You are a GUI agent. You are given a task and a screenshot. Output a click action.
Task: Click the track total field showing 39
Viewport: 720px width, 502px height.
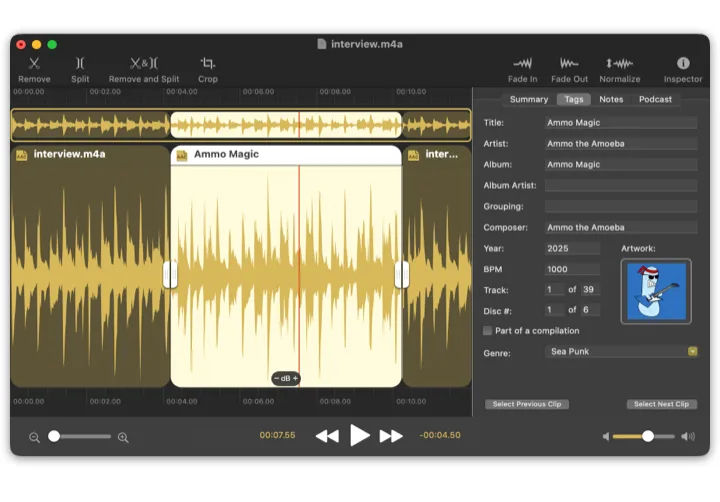(591, 290)
